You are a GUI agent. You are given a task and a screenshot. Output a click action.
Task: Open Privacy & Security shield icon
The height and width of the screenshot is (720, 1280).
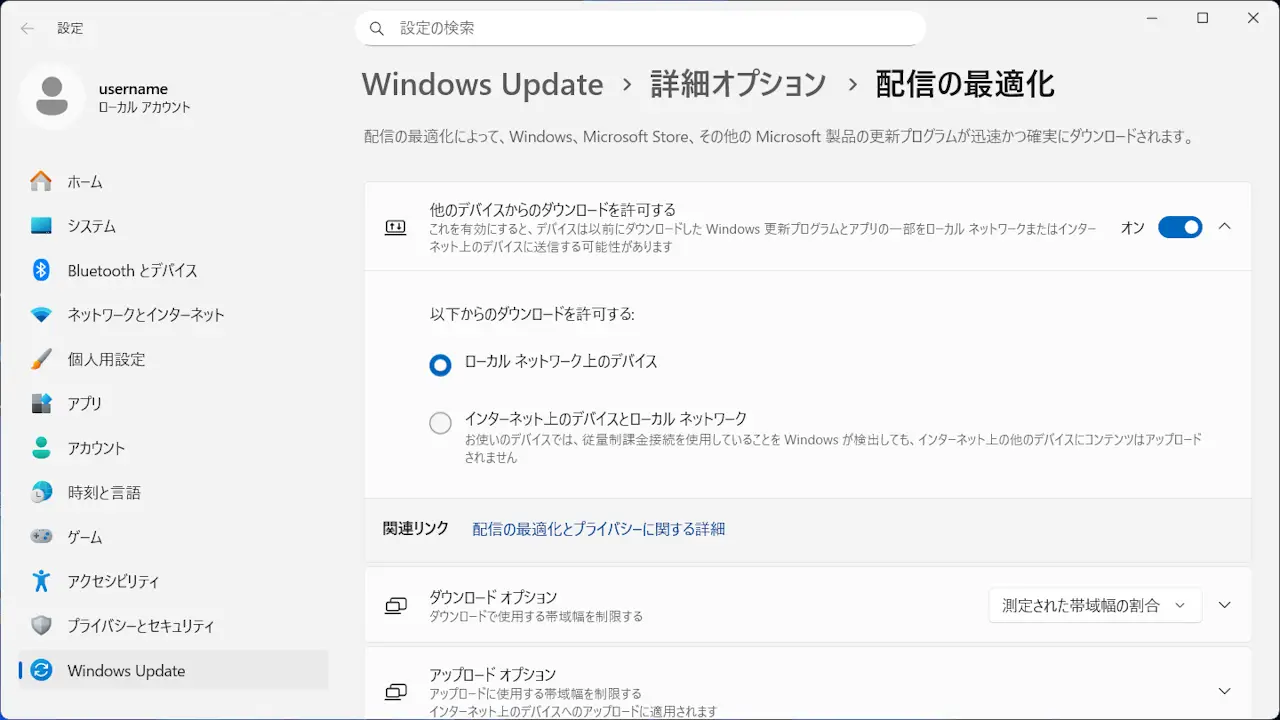click(x=41, y=626)
